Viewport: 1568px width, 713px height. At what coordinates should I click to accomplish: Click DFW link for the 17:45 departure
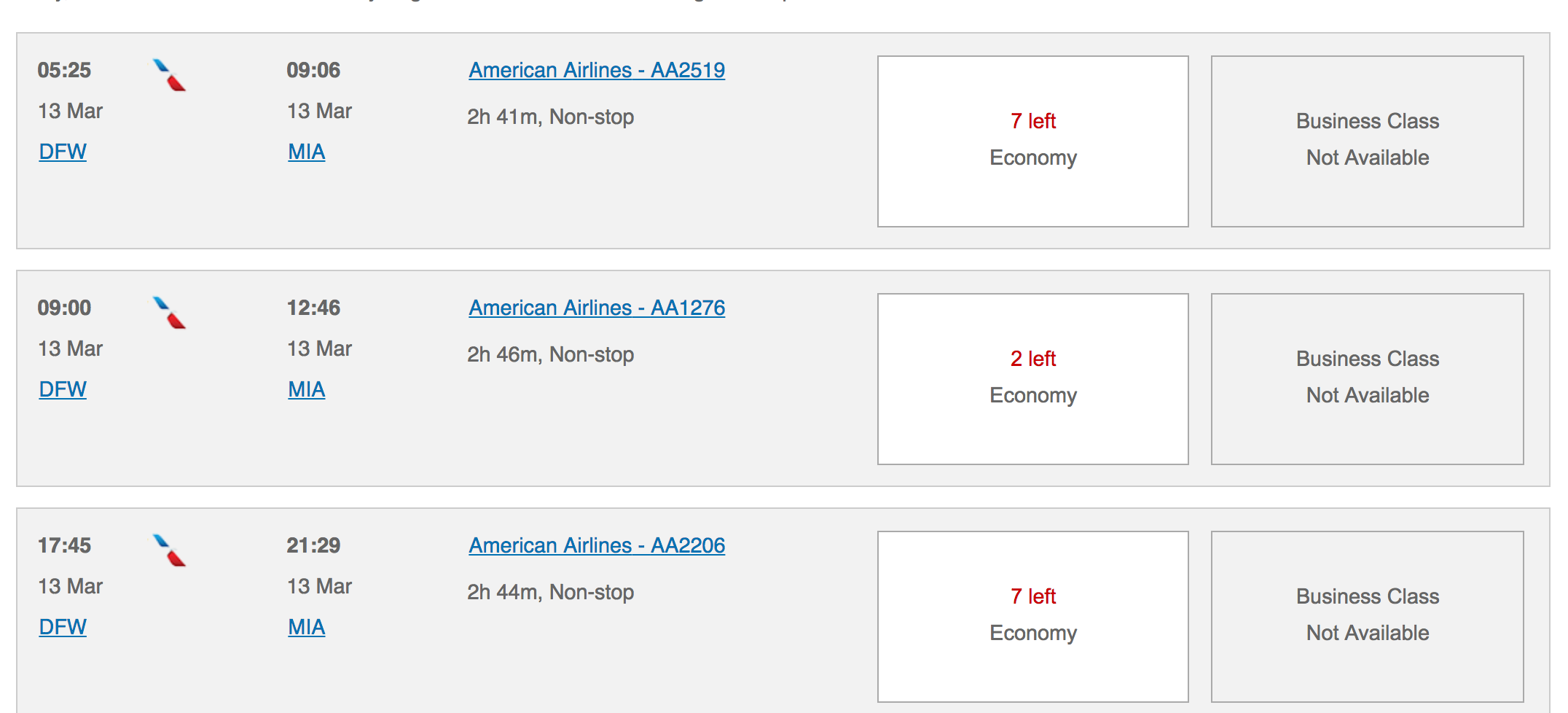click(63, 627)
